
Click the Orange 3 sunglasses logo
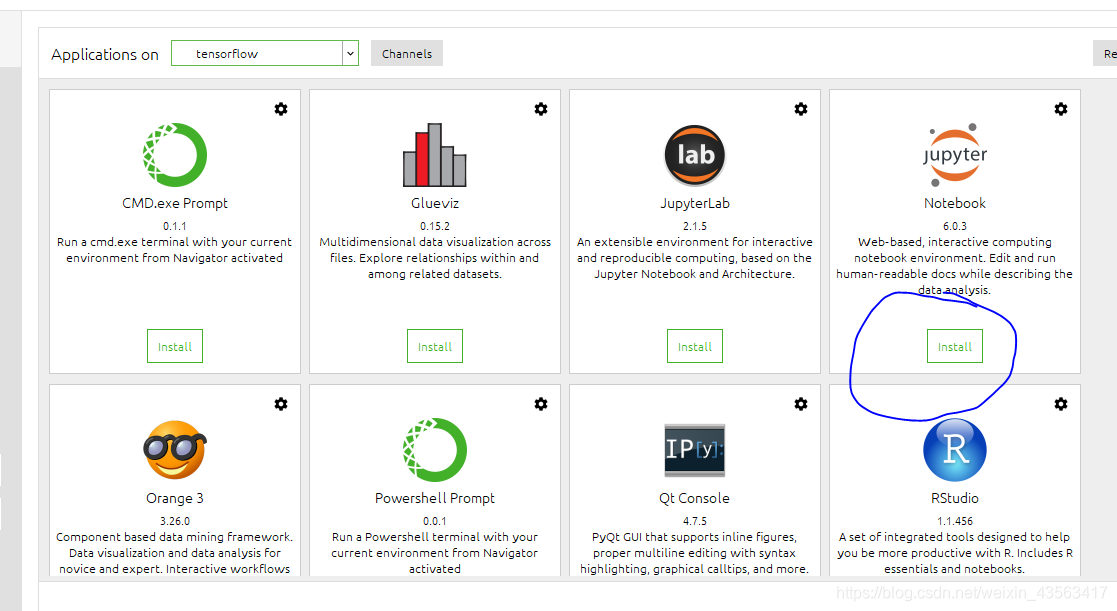[x=175, y=449]
